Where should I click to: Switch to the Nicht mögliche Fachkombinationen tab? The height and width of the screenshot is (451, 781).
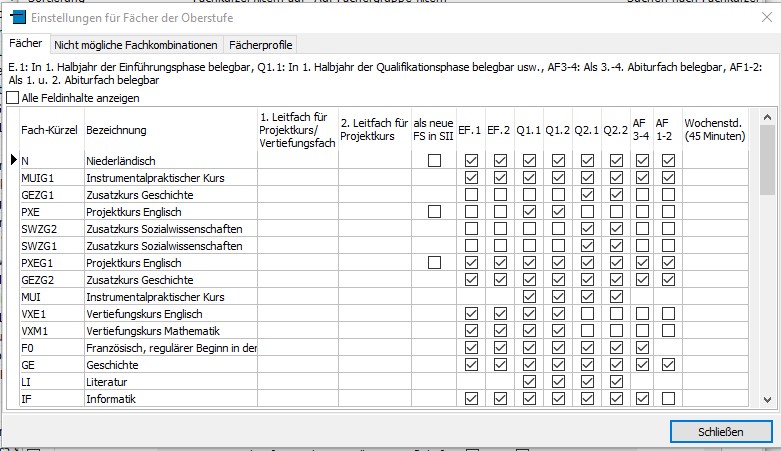(136, 45)
